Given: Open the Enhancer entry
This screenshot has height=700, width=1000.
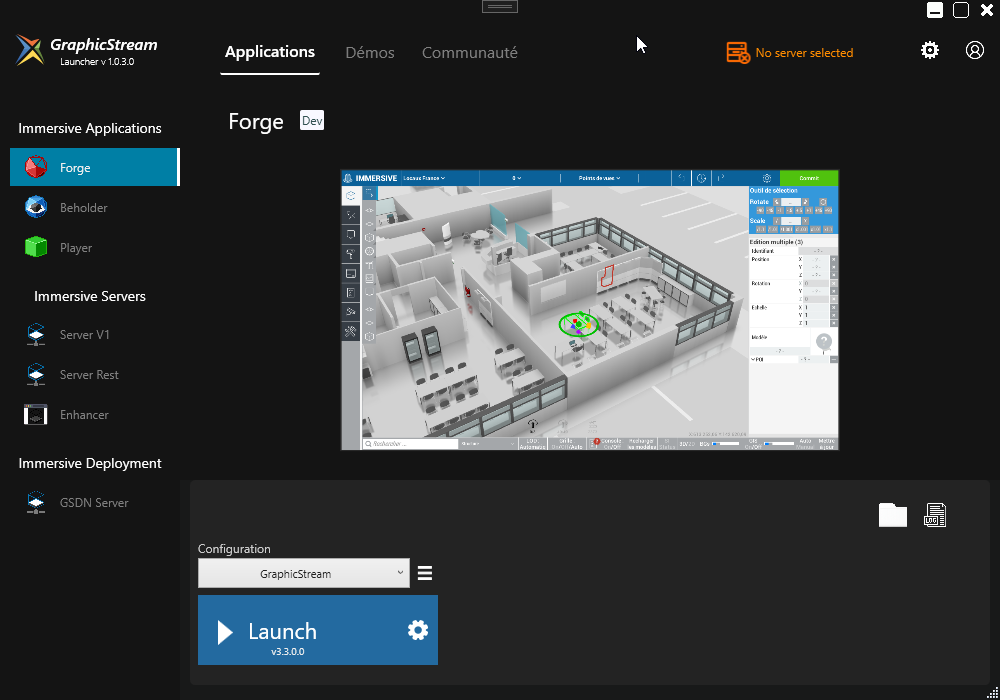Looking at the screenshot, I should (95, 414).
